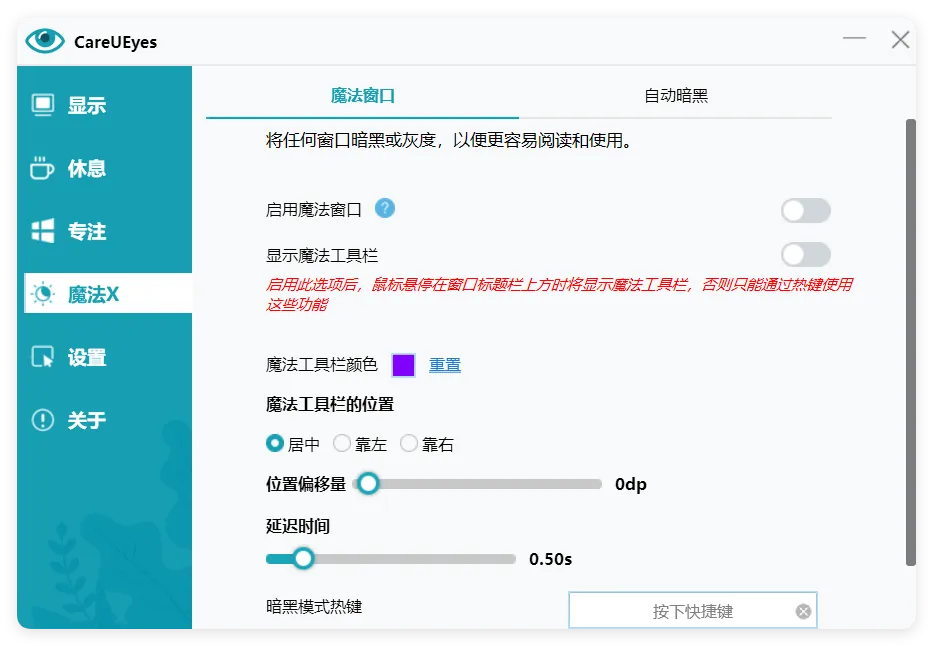Click the 魔法工具栏的位置 heading

coord(330,404)
